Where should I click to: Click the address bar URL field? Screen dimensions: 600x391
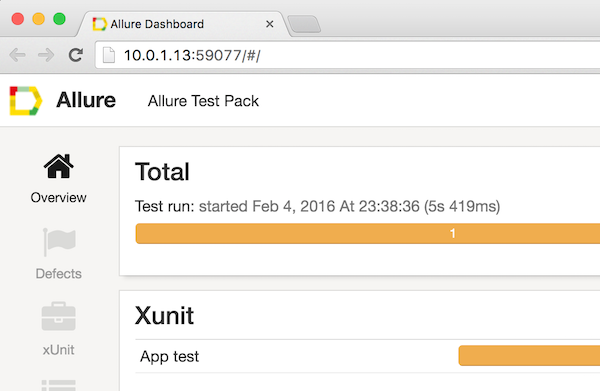click(347, 55)
